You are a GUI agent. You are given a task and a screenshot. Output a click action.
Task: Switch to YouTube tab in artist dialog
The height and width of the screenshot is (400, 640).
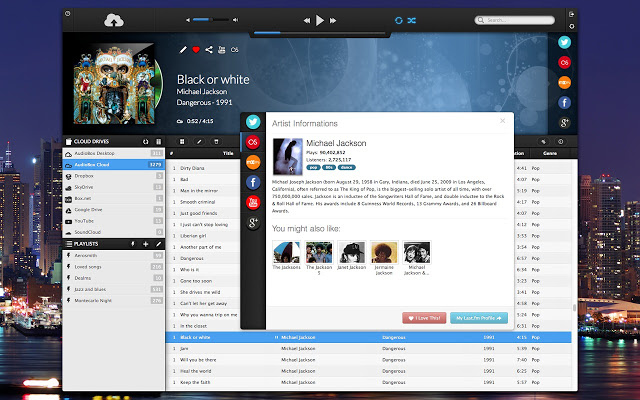[253, 202]
